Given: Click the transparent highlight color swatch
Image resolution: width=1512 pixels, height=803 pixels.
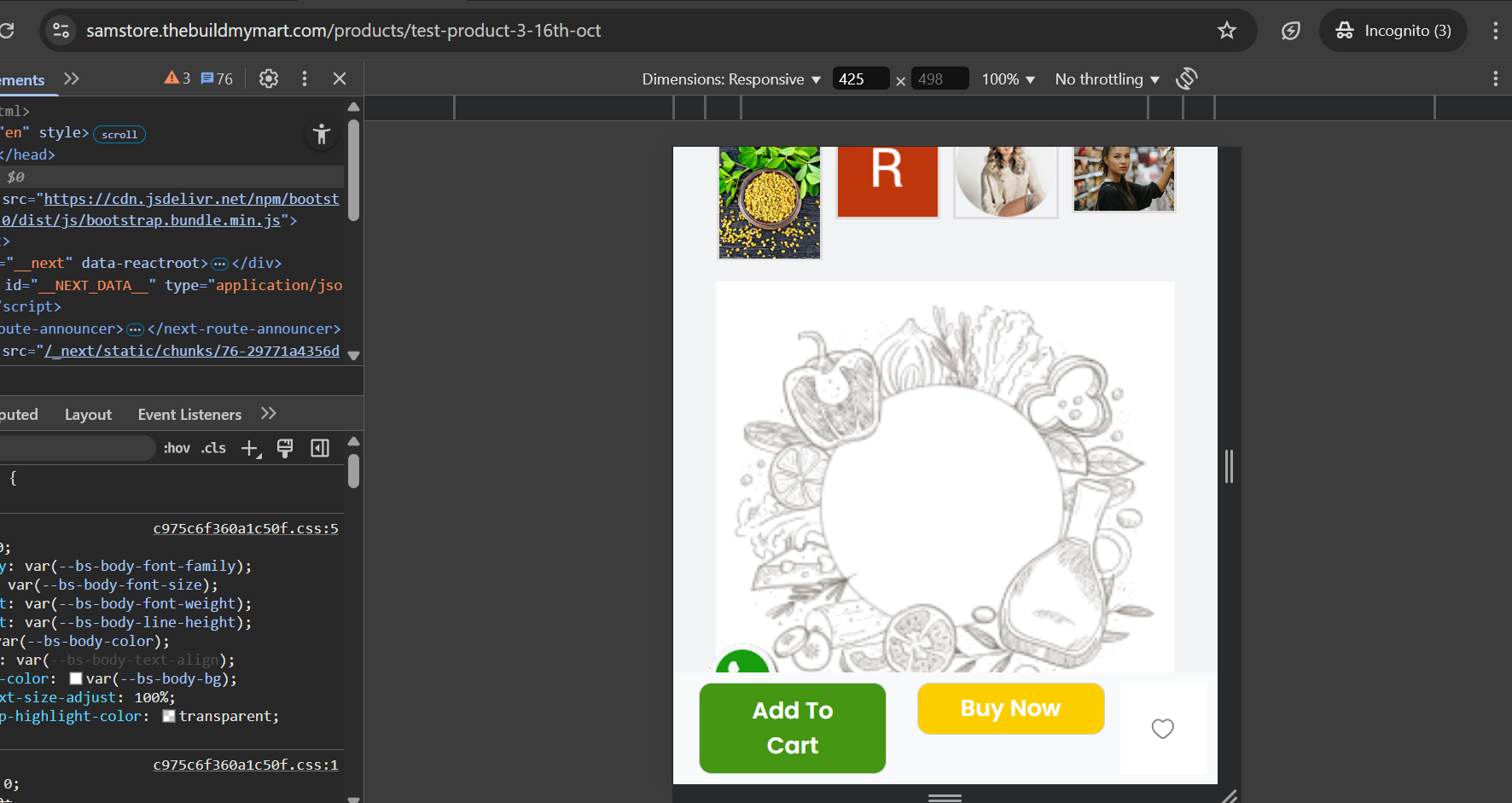Looking at the screenshot, I should coord(169,717).
